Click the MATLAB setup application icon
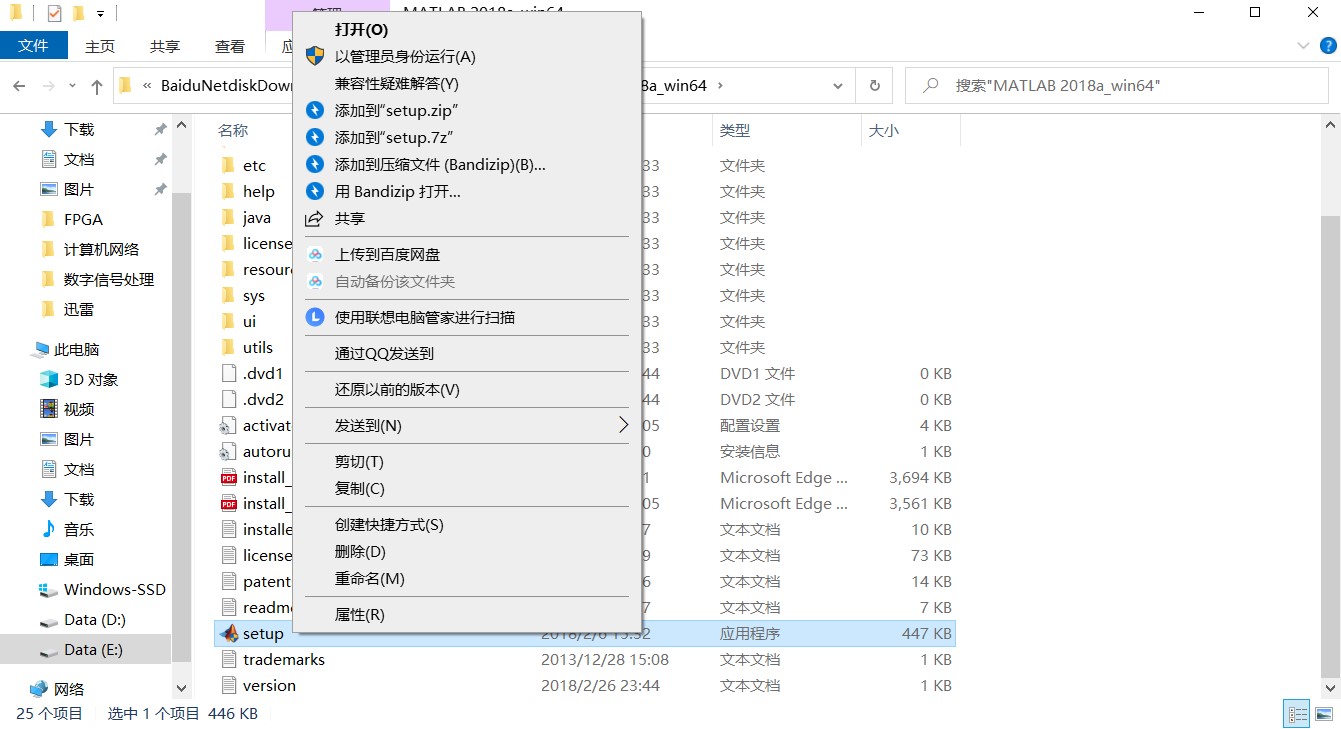This screenshot has width=1341, height=729. coord(229,633)
